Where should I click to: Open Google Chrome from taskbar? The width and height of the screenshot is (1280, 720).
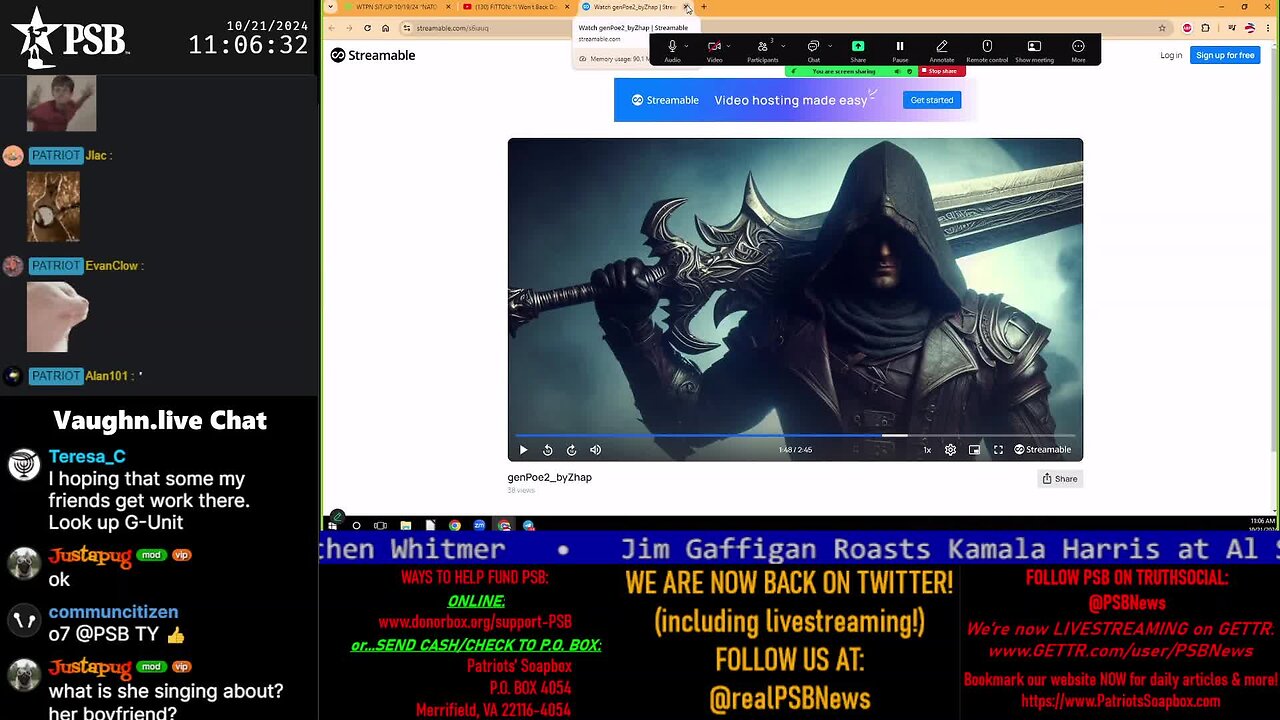(455, 525)
